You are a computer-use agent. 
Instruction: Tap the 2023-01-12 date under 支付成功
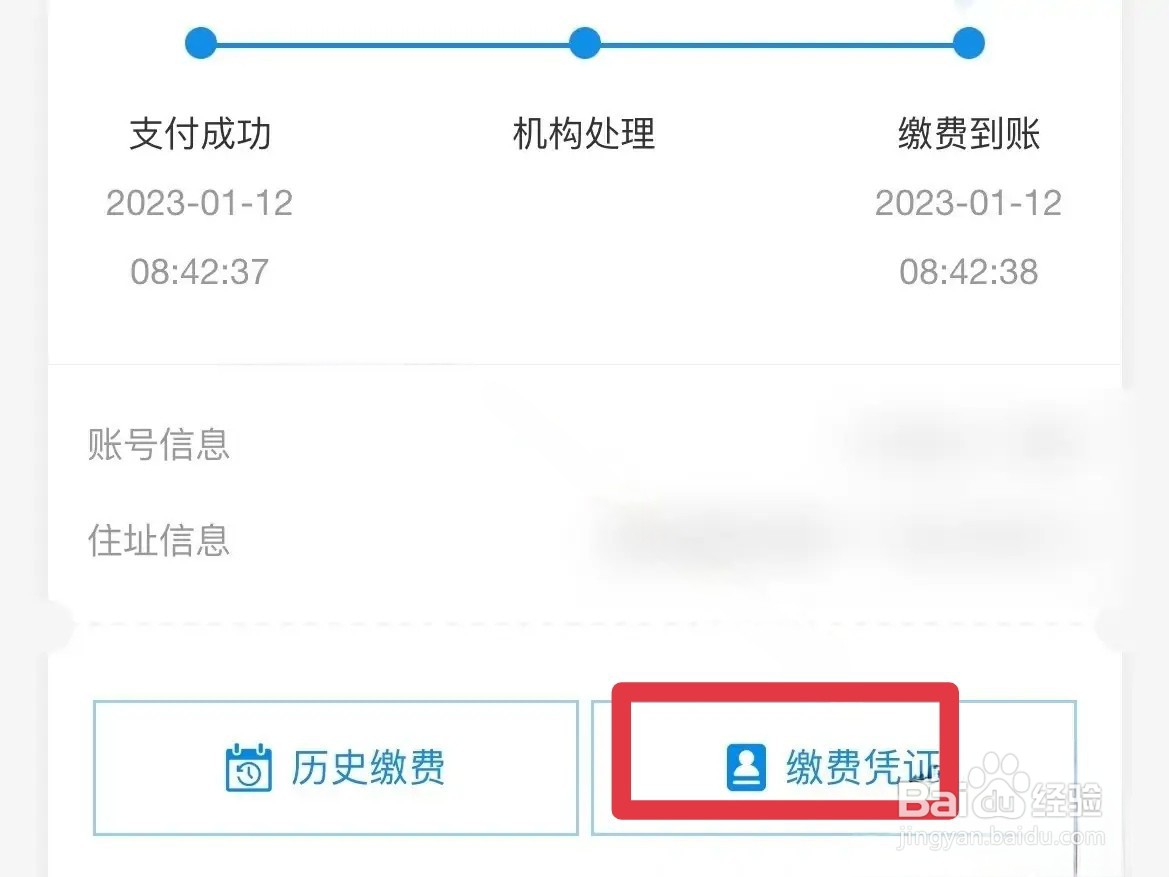click(x=200, y=203)
